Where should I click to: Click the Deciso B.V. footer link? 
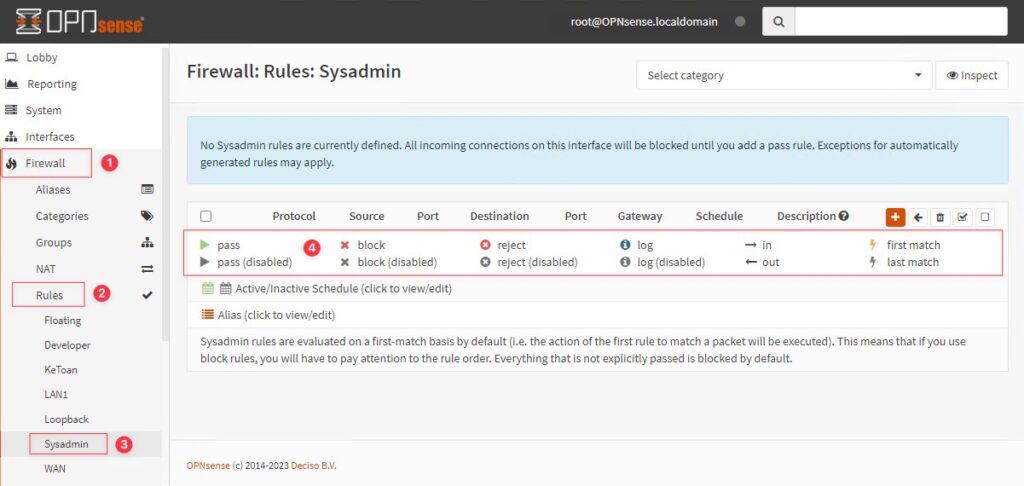(x=314, y=466)
